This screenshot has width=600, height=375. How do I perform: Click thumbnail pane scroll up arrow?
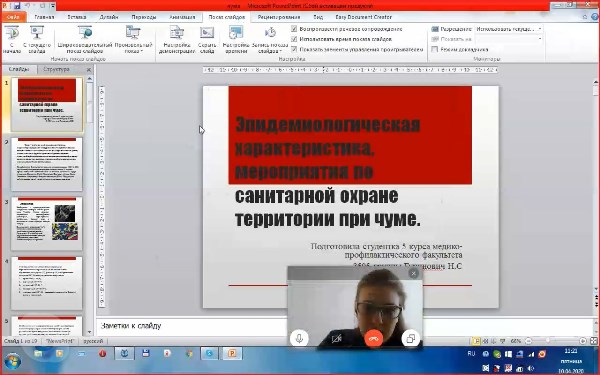click(x=90, y=79)
